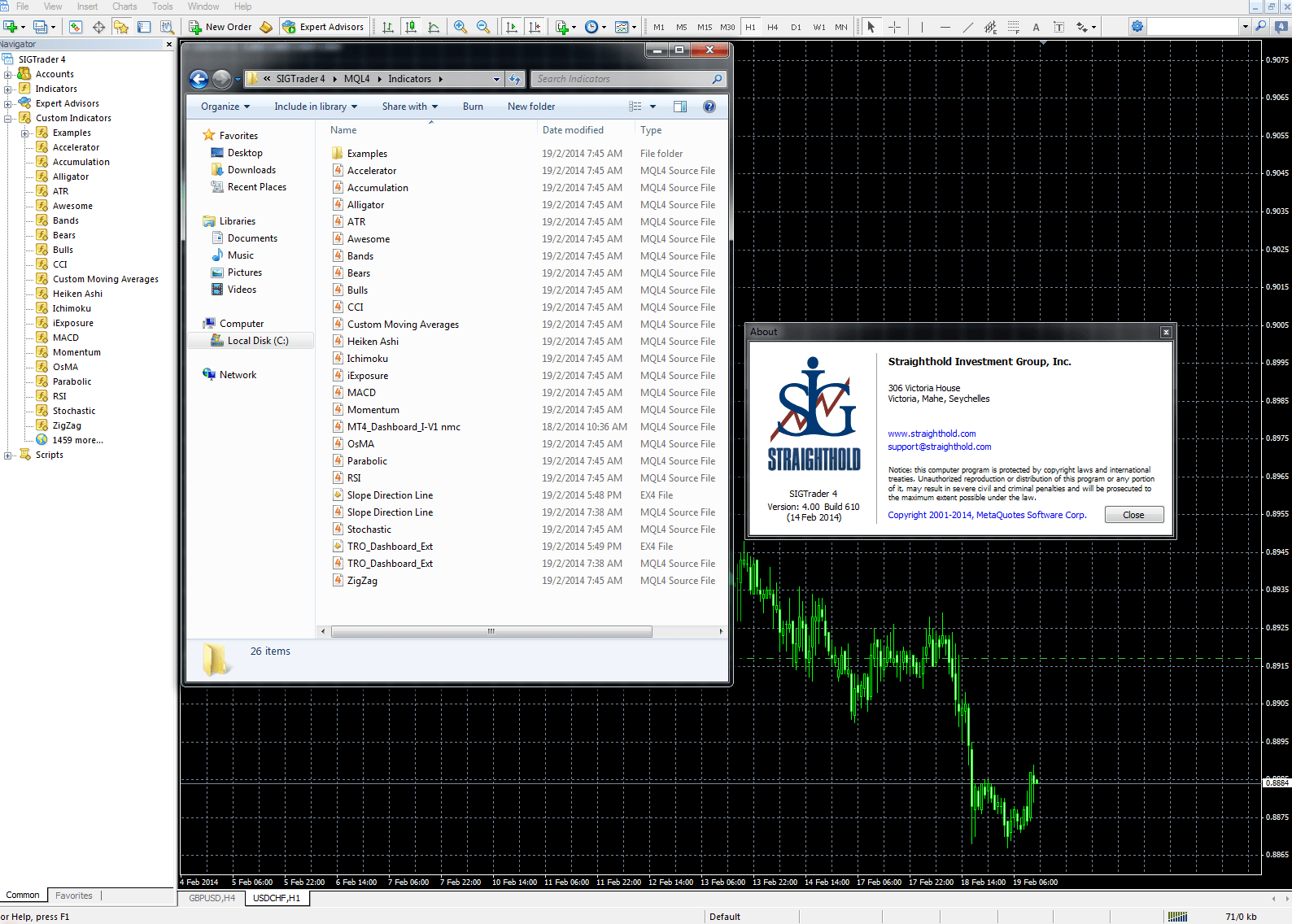Open the explorer address bar history dropdown
This screenshot has width=1292, height=924.
(x=496, y=79)
